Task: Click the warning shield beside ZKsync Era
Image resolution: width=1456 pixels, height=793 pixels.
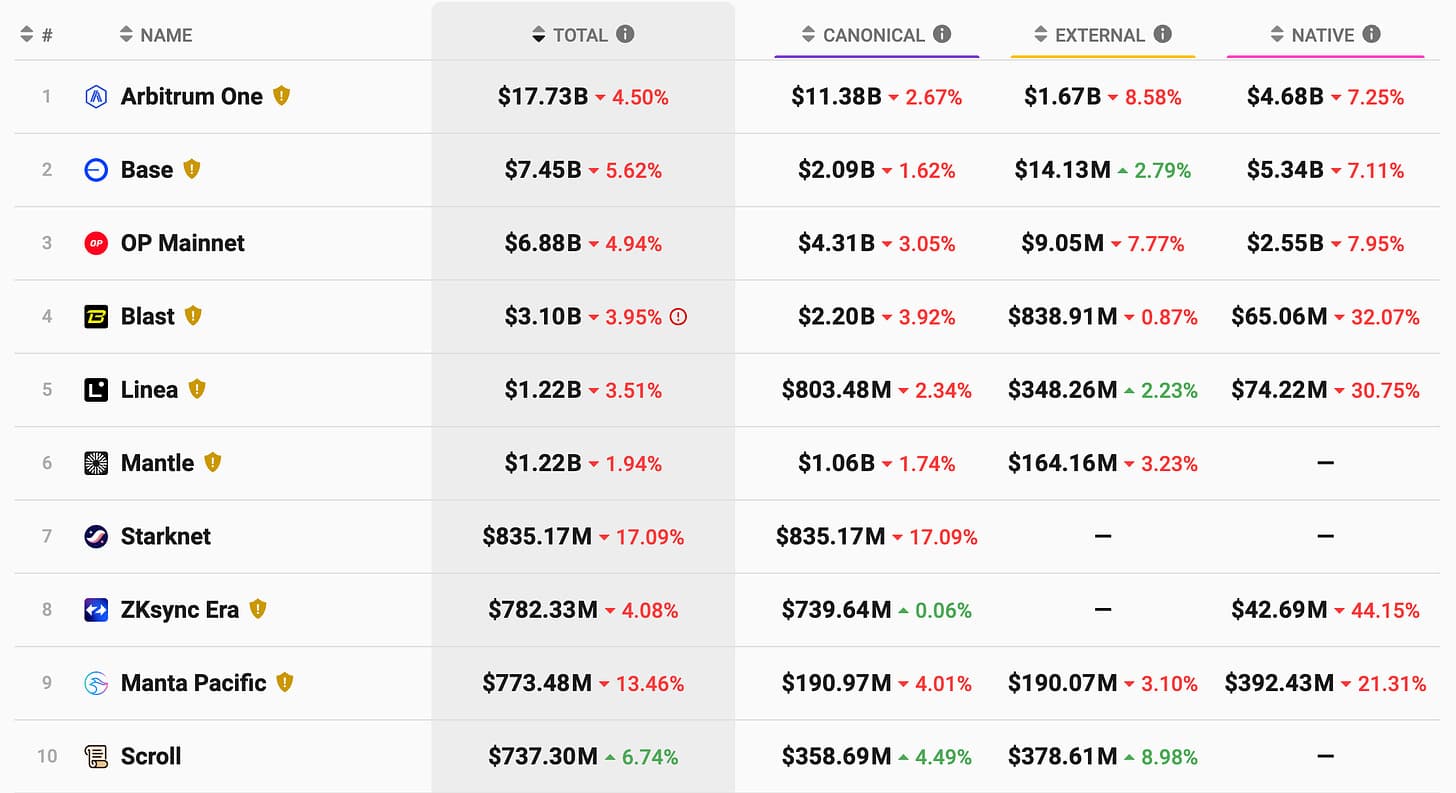Action: (258, 609)
